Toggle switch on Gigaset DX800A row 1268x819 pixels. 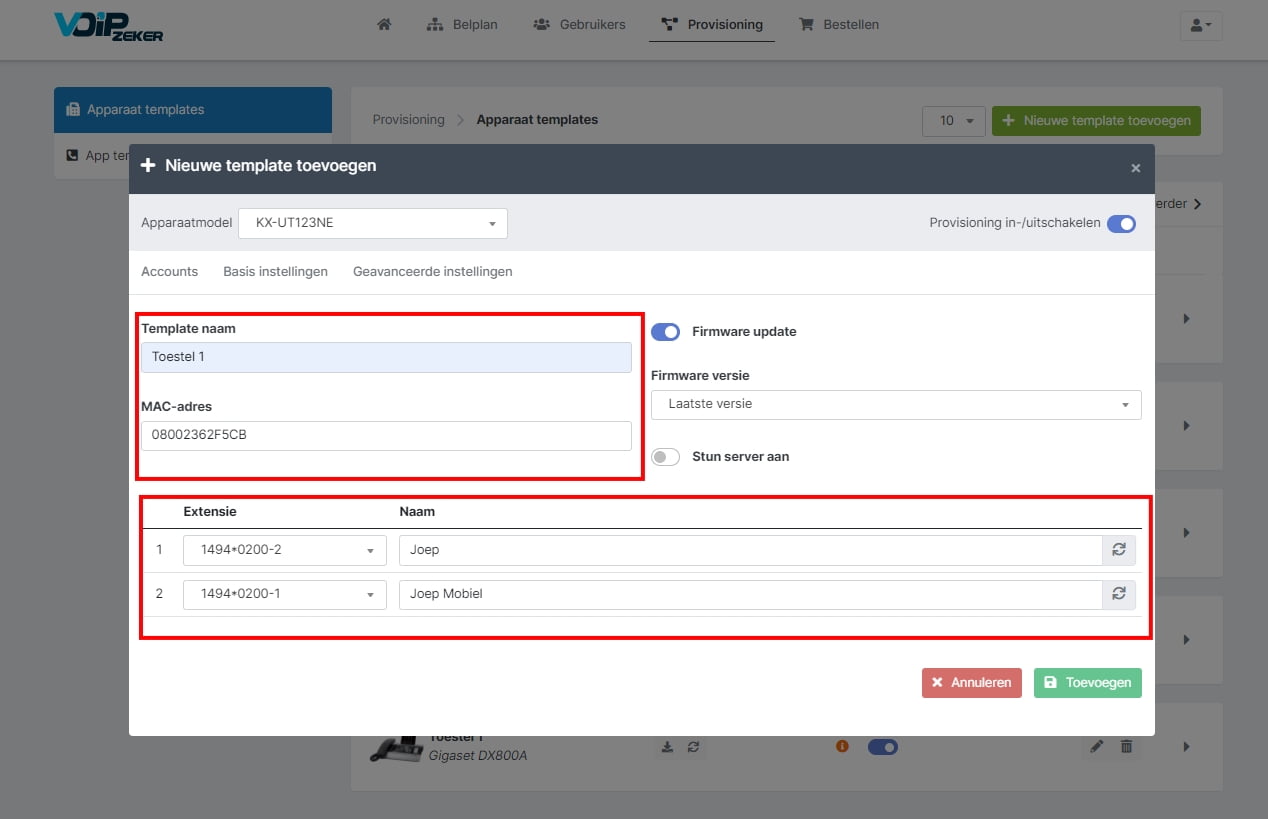(883, 747)
